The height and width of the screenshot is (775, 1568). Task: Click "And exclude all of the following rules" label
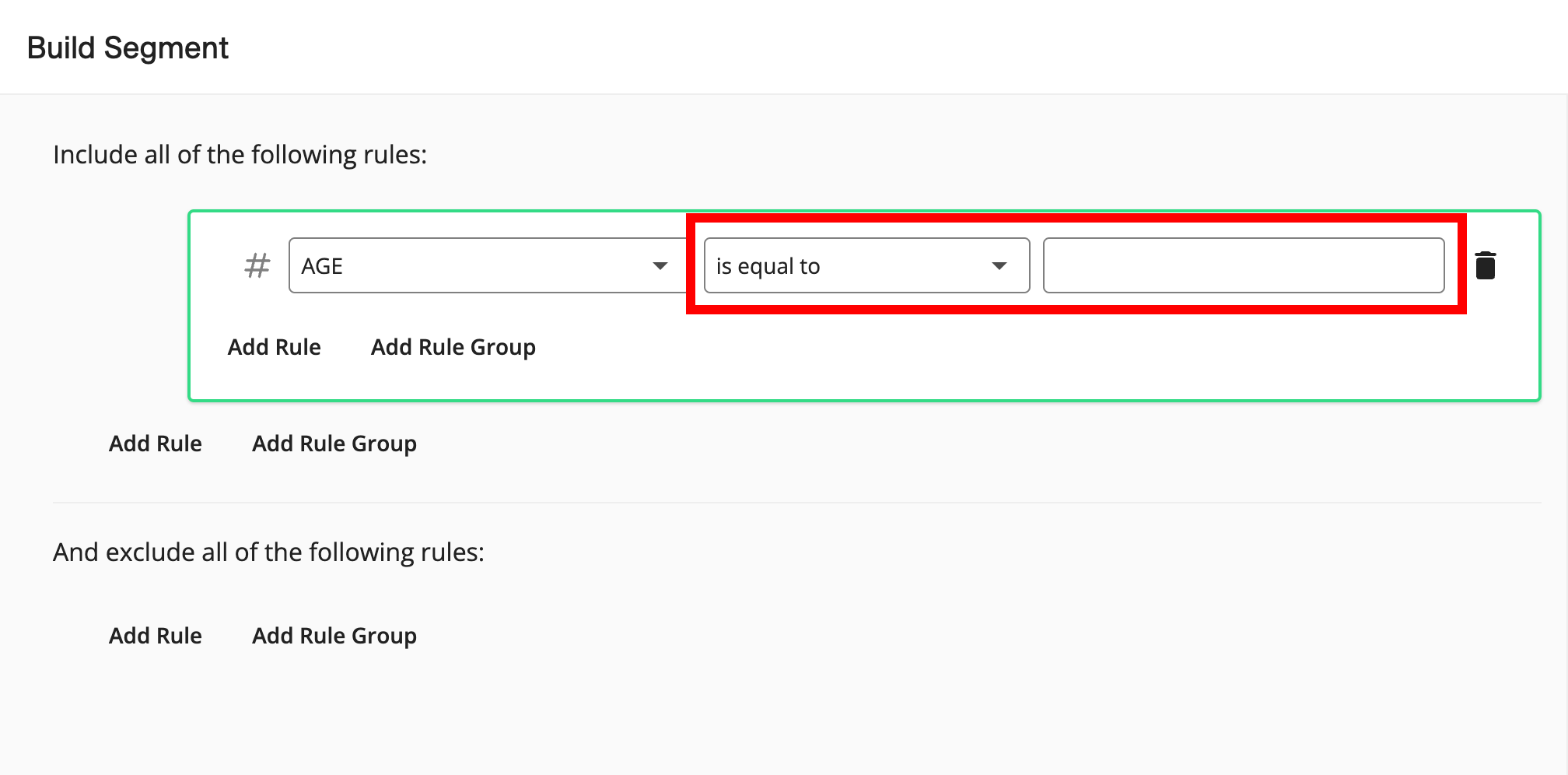[268, 552]
